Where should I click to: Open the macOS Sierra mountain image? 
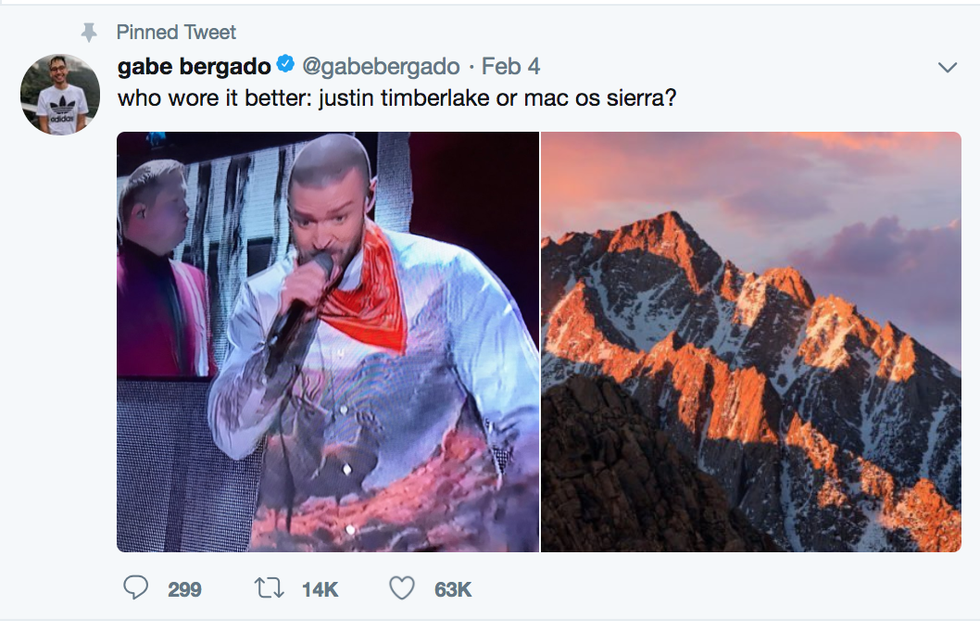(751, 342)
